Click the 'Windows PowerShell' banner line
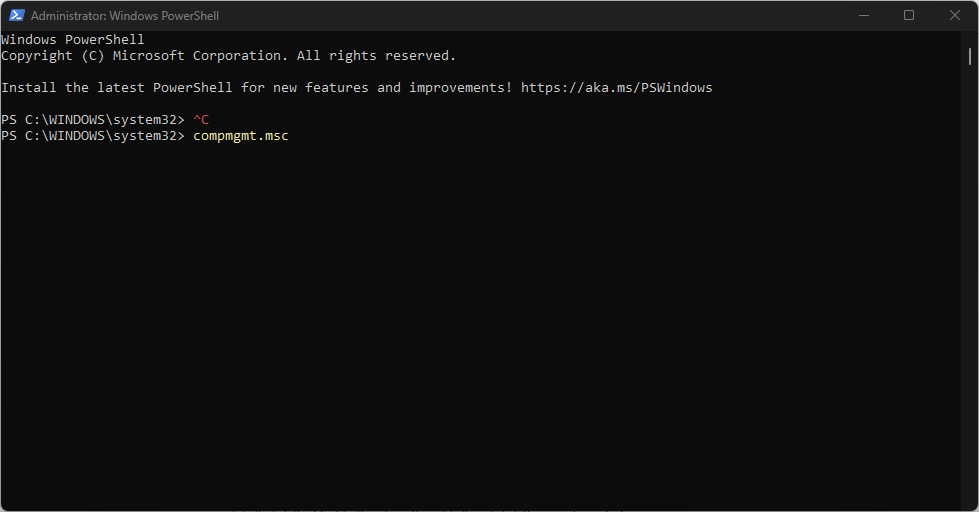The height and width of the screenshot is (512, 979). (x=72, y=40)
